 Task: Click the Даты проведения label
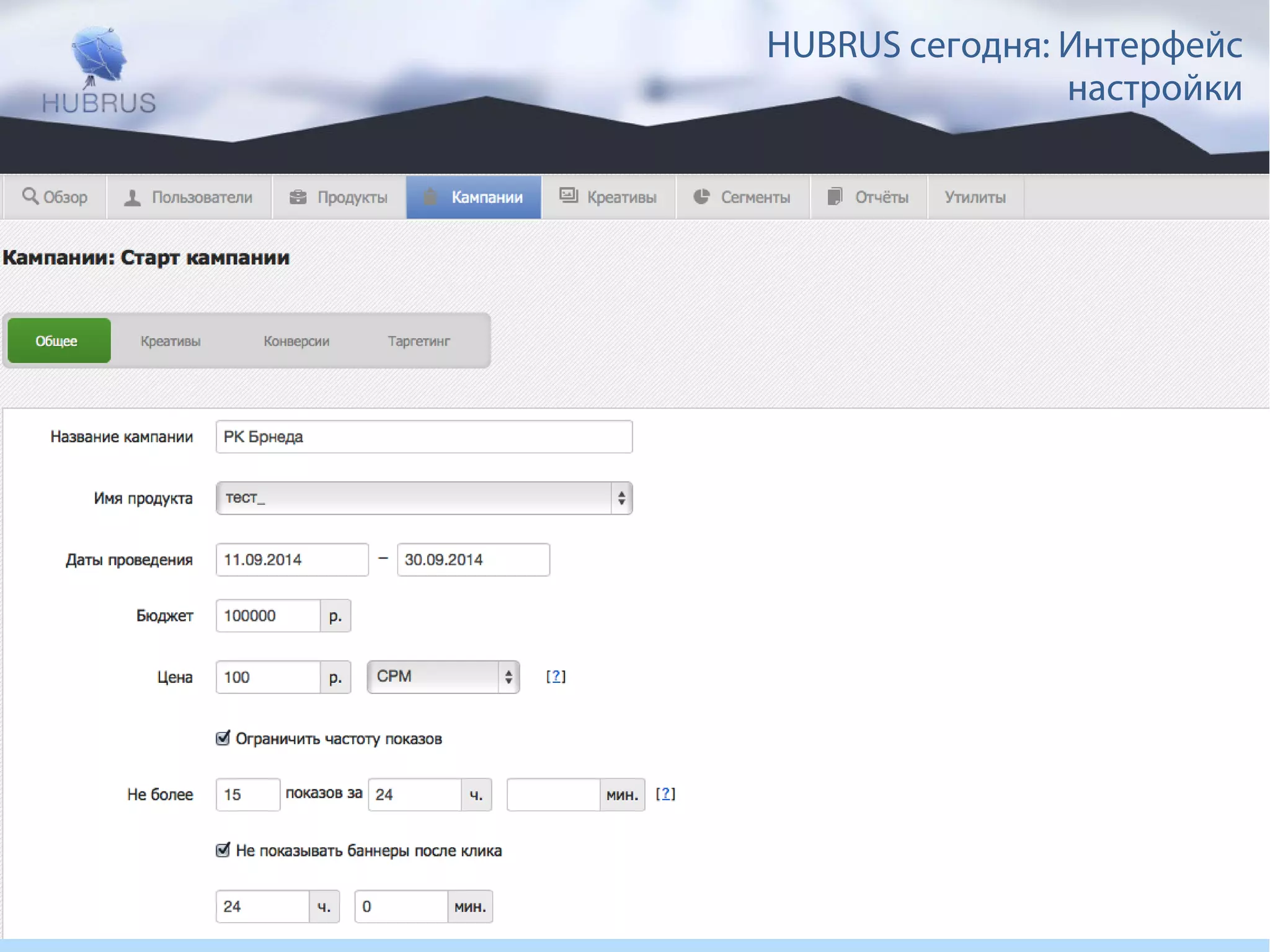pyautogui.click(x=129, y=560)
